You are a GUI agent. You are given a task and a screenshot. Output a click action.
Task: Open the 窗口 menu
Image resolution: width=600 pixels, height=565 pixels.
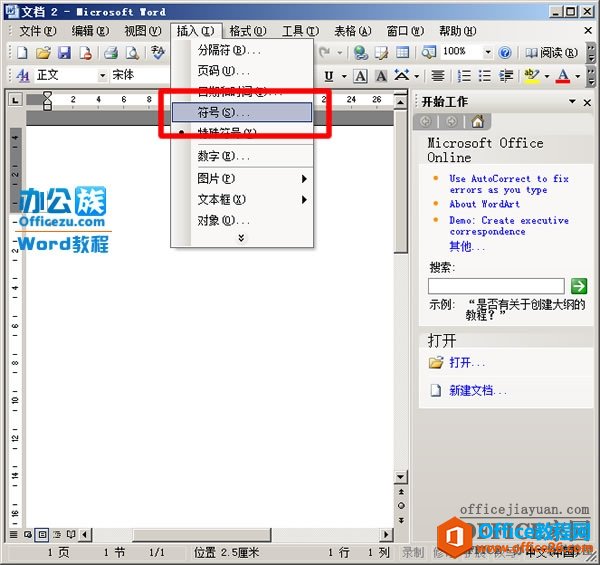pos(405,31)
